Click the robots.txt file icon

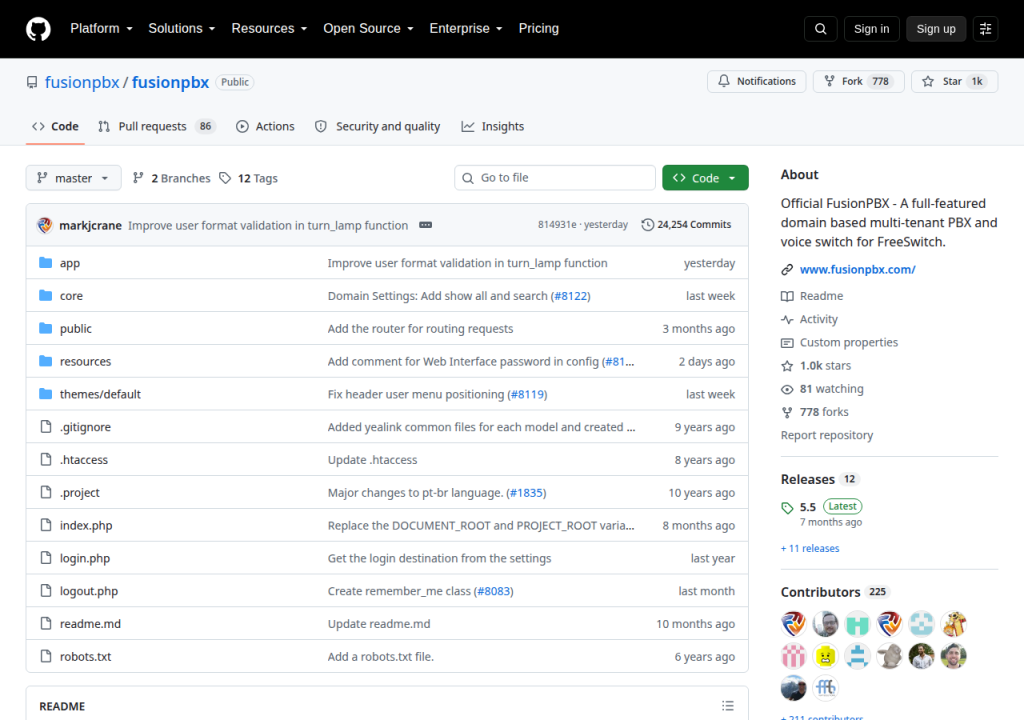[x=46, y=656]
